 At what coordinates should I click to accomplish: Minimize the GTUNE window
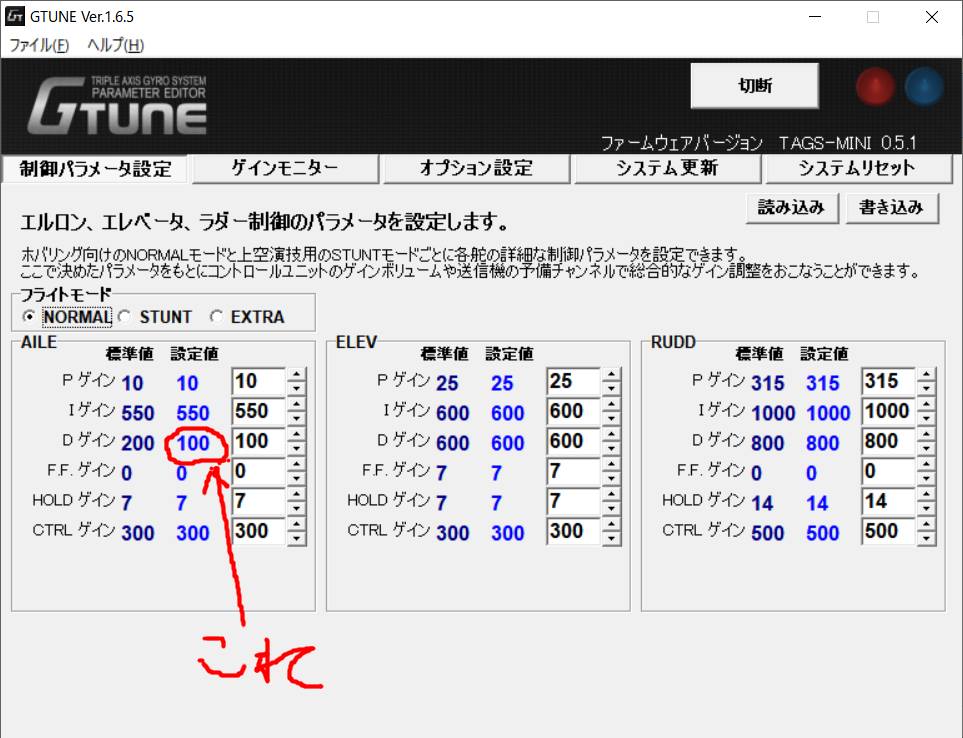[815, 17]
